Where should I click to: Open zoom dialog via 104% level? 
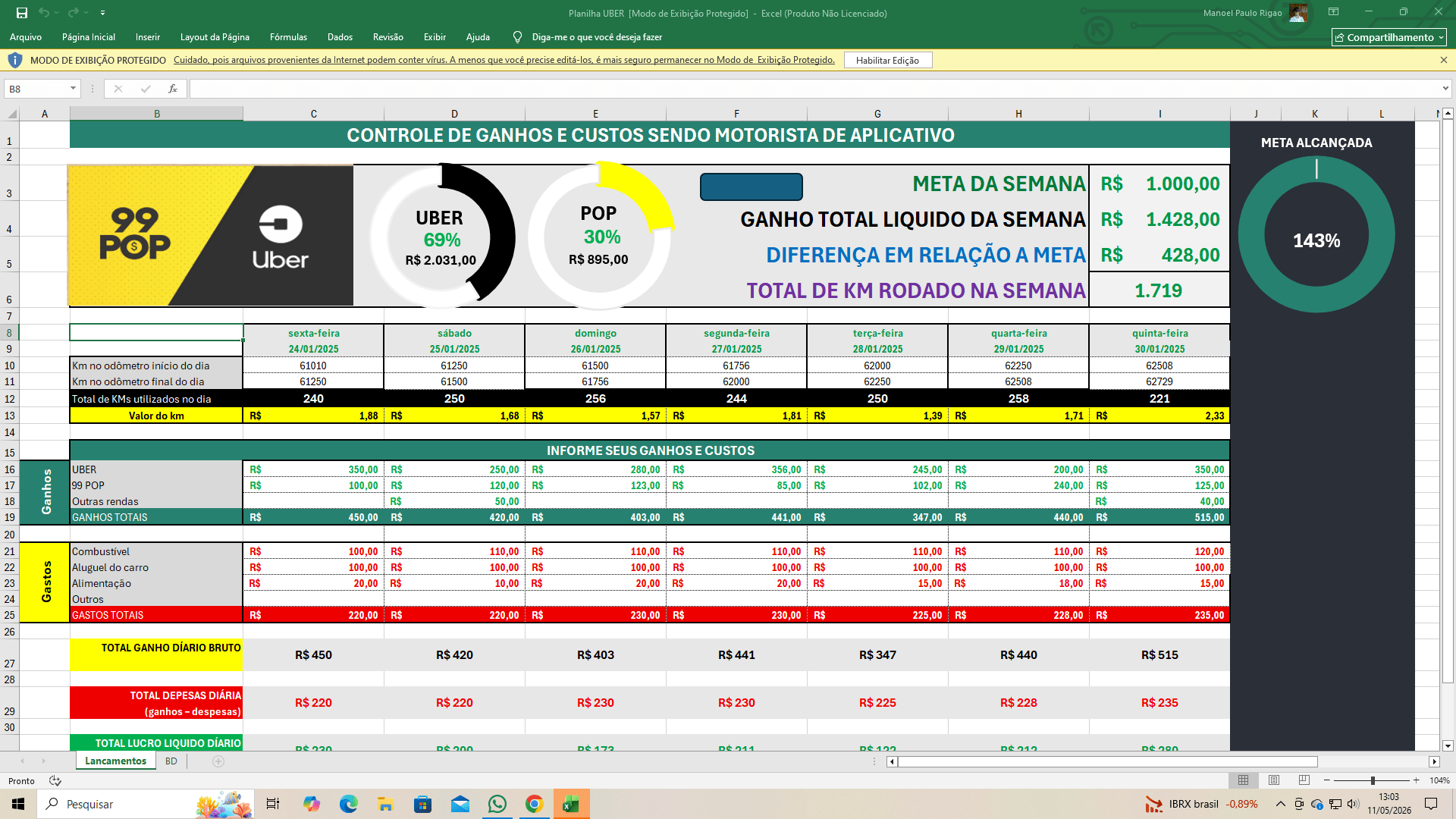[1439, 780]
